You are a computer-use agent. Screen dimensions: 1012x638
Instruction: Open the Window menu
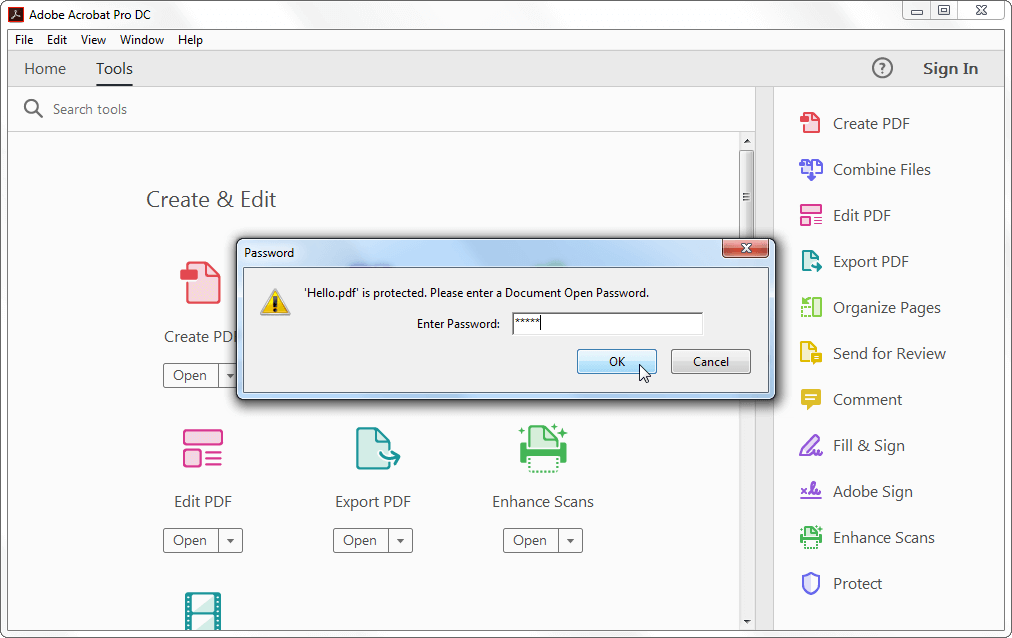click(x=142, y=40)
